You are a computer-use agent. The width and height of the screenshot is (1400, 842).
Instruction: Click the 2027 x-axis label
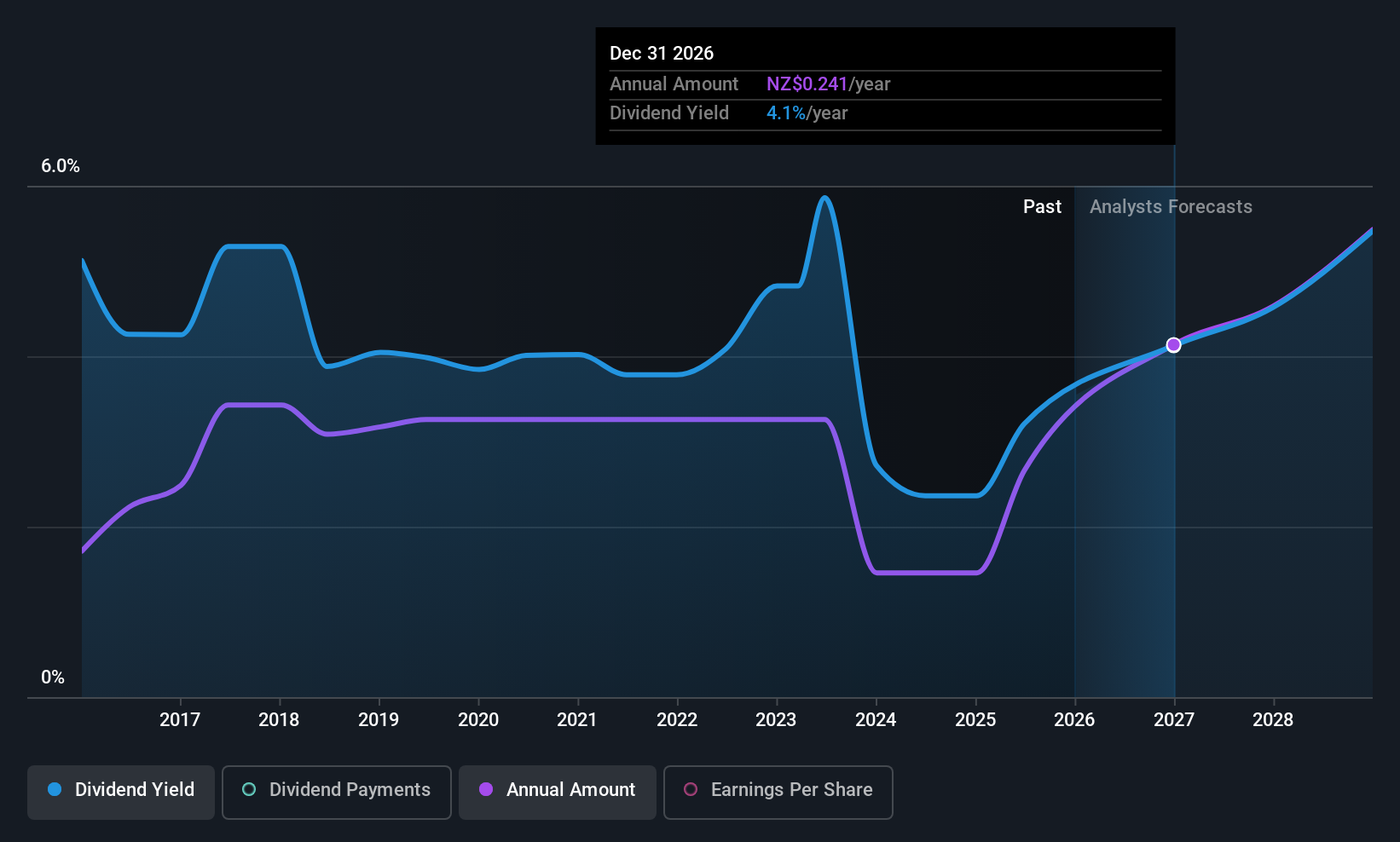tap(1174, 719)
